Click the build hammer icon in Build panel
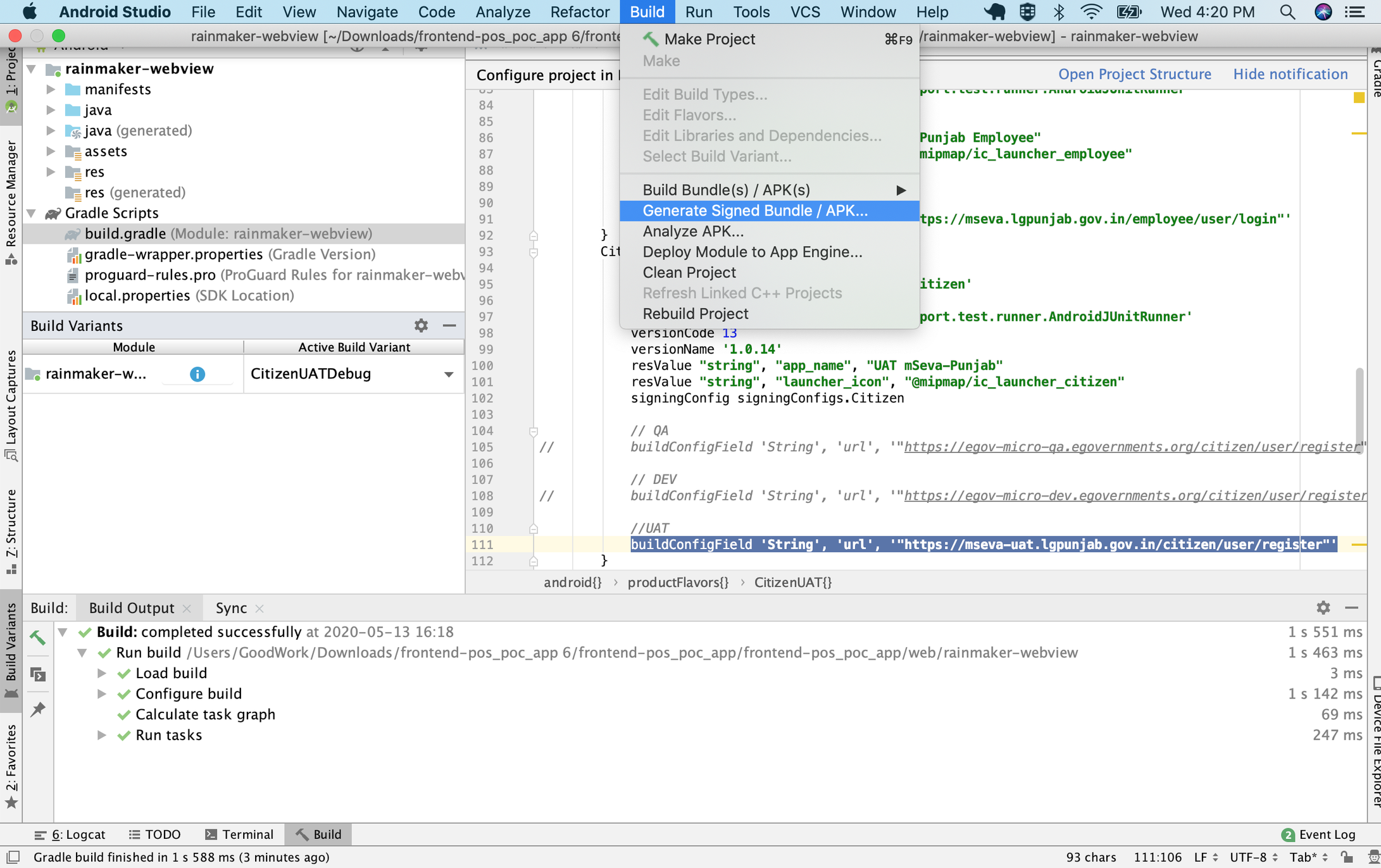The height and width of the screenshot is (868, 1381). 38,638
